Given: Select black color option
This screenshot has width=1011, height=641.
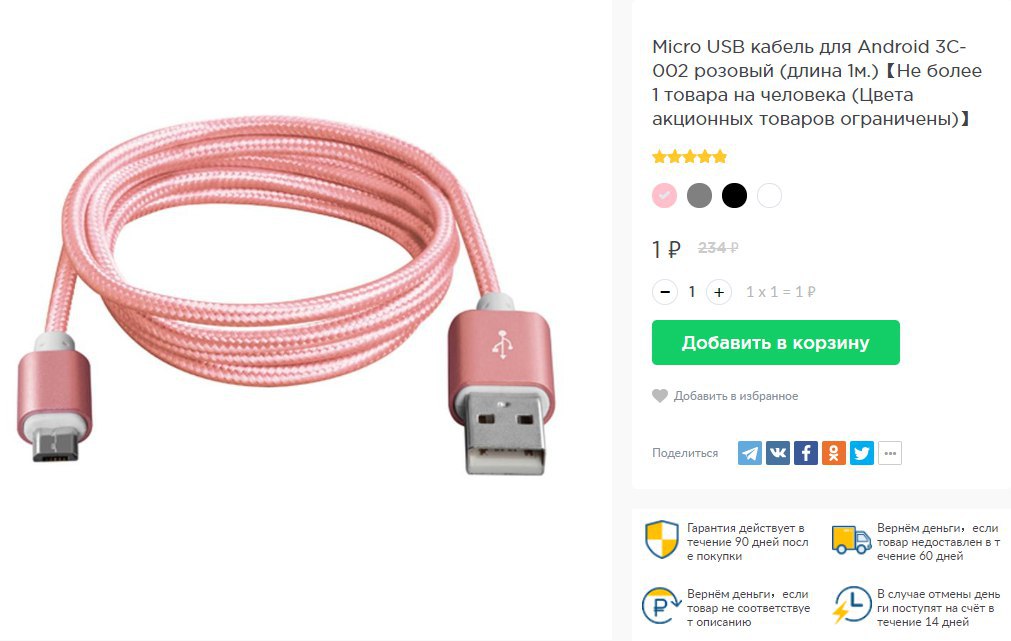Looking at the screenshot, I should 734,195.
